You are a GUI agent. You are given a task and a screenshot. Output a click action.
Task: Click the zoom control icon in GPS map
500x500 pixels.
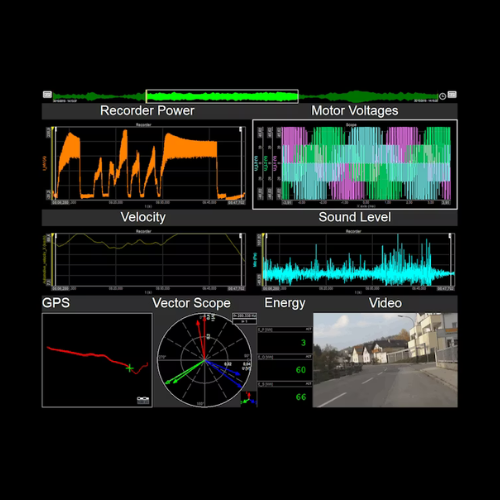point(143,400)
